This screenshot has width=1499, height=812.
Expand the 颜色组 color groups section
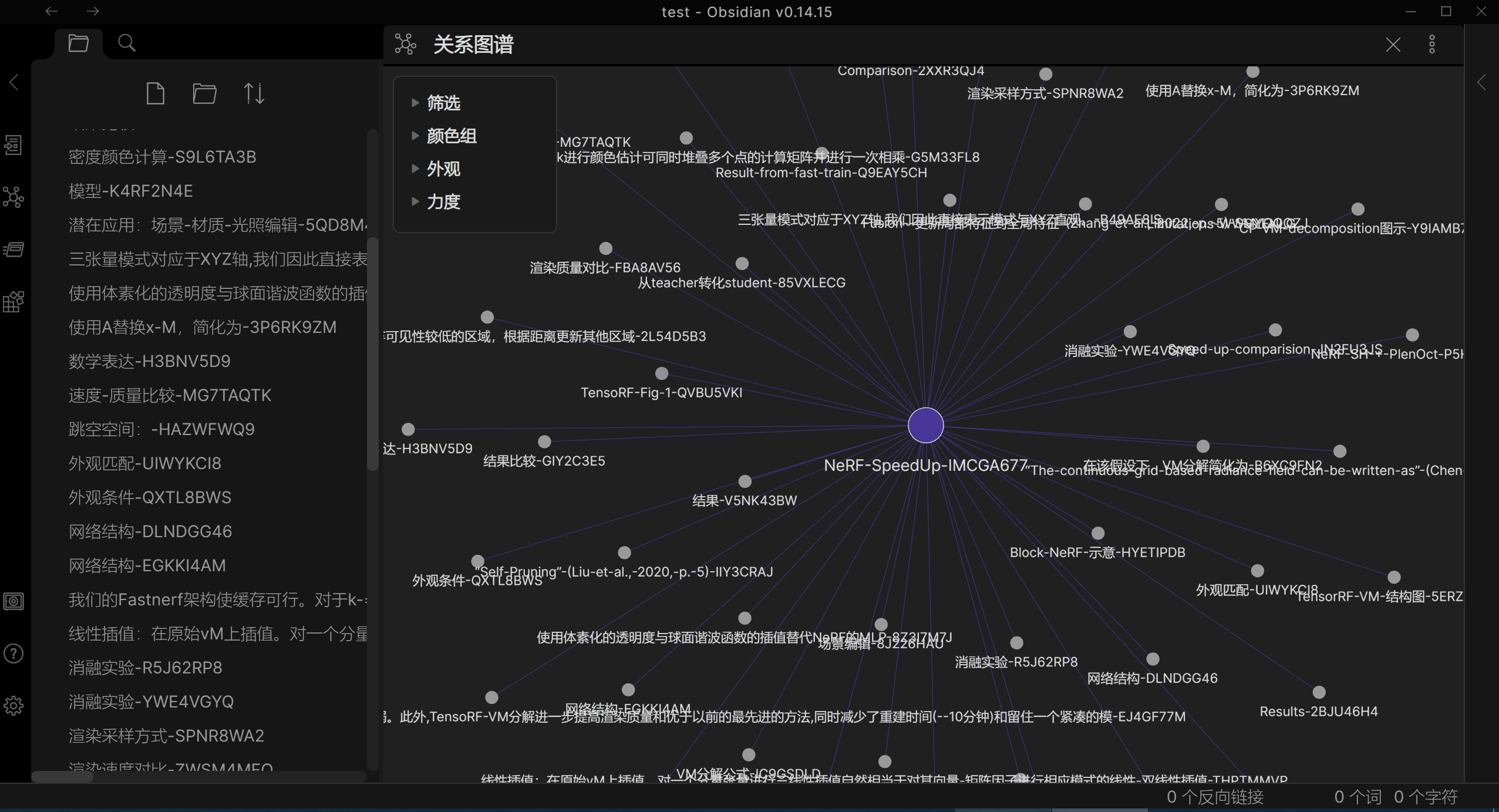pyautogui.click(x=451, y=136)
